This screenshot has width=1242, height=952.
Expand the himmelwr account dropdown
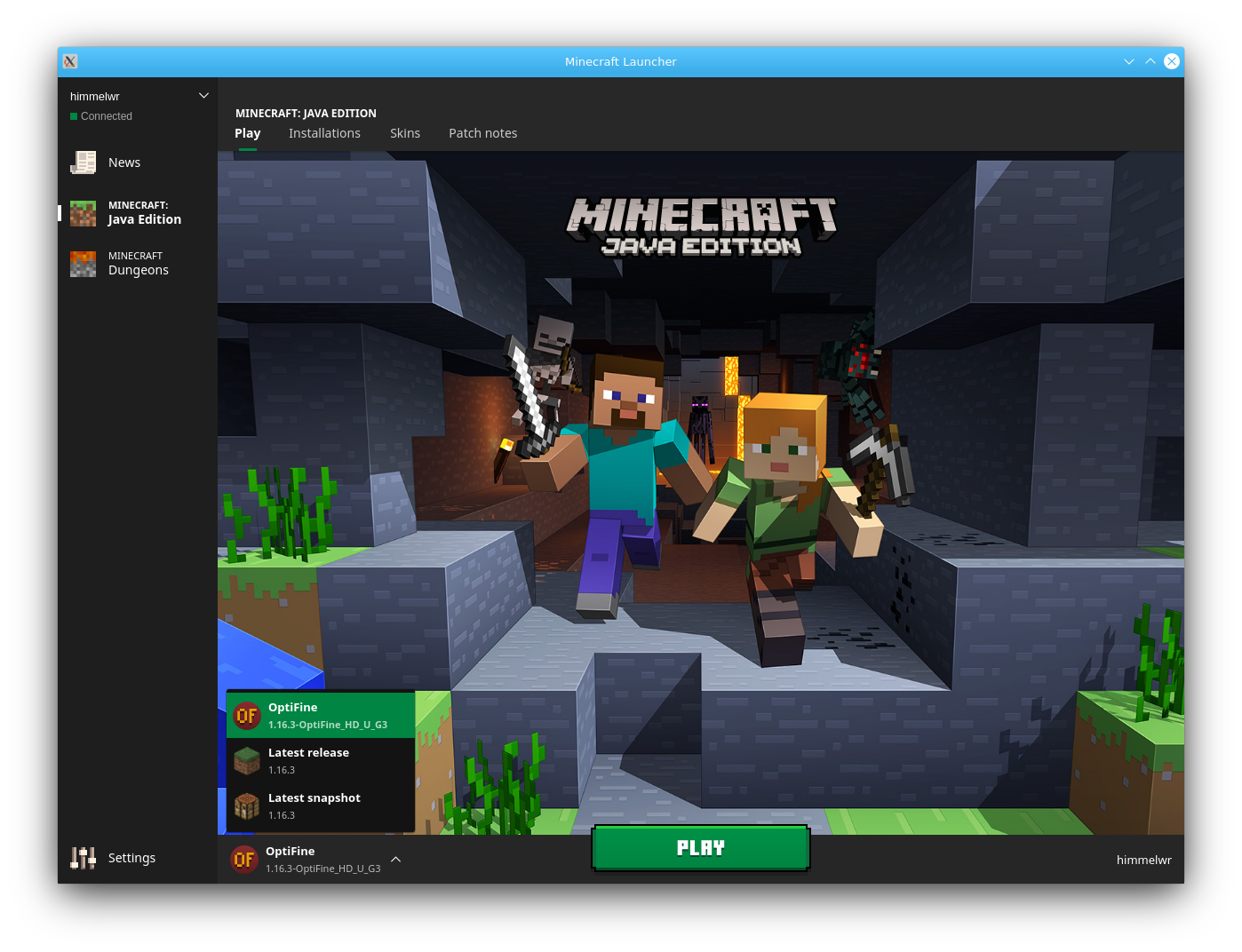tap(203, 96)
